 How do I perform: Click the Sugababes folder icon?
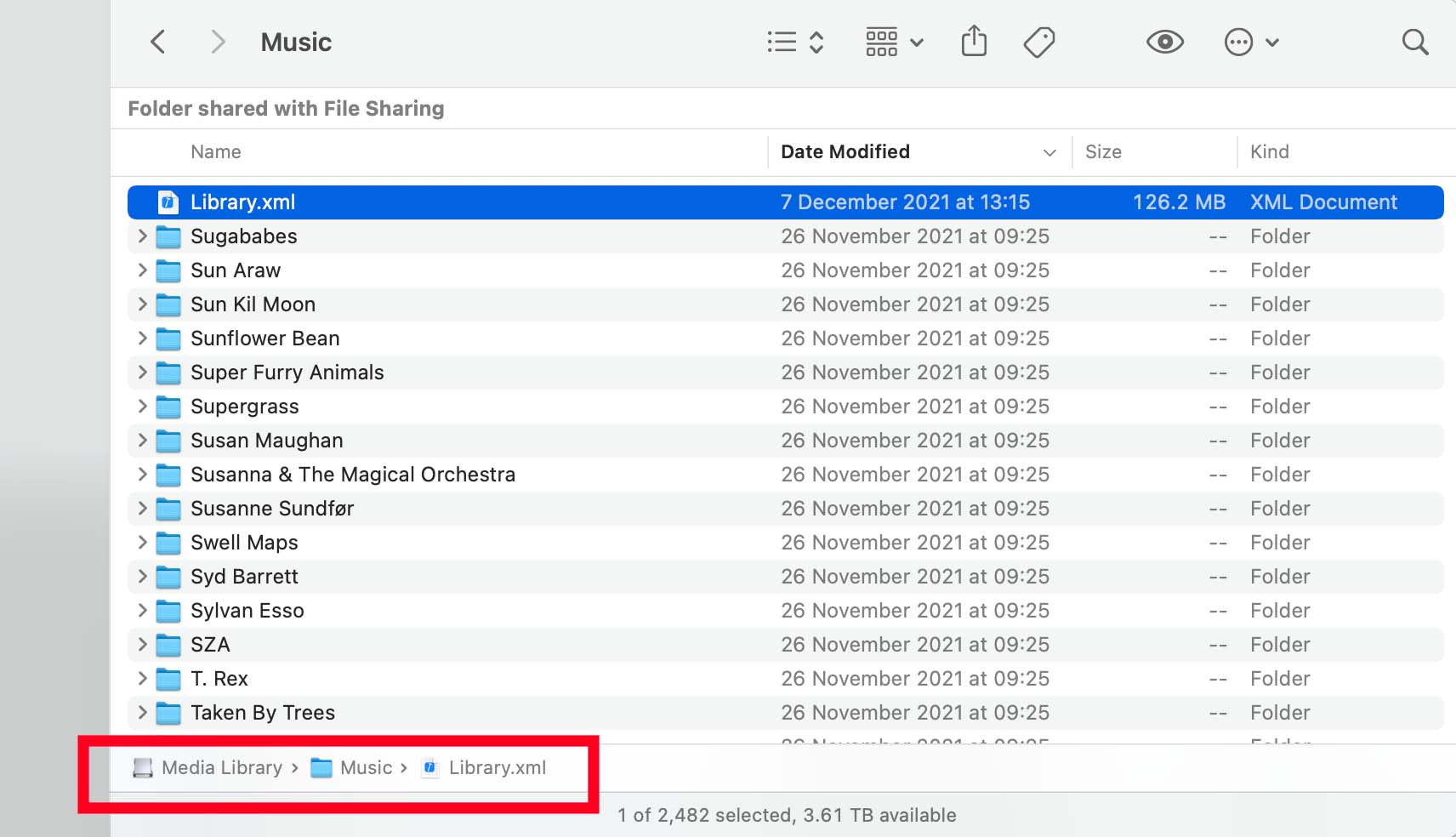pos(168,236)
